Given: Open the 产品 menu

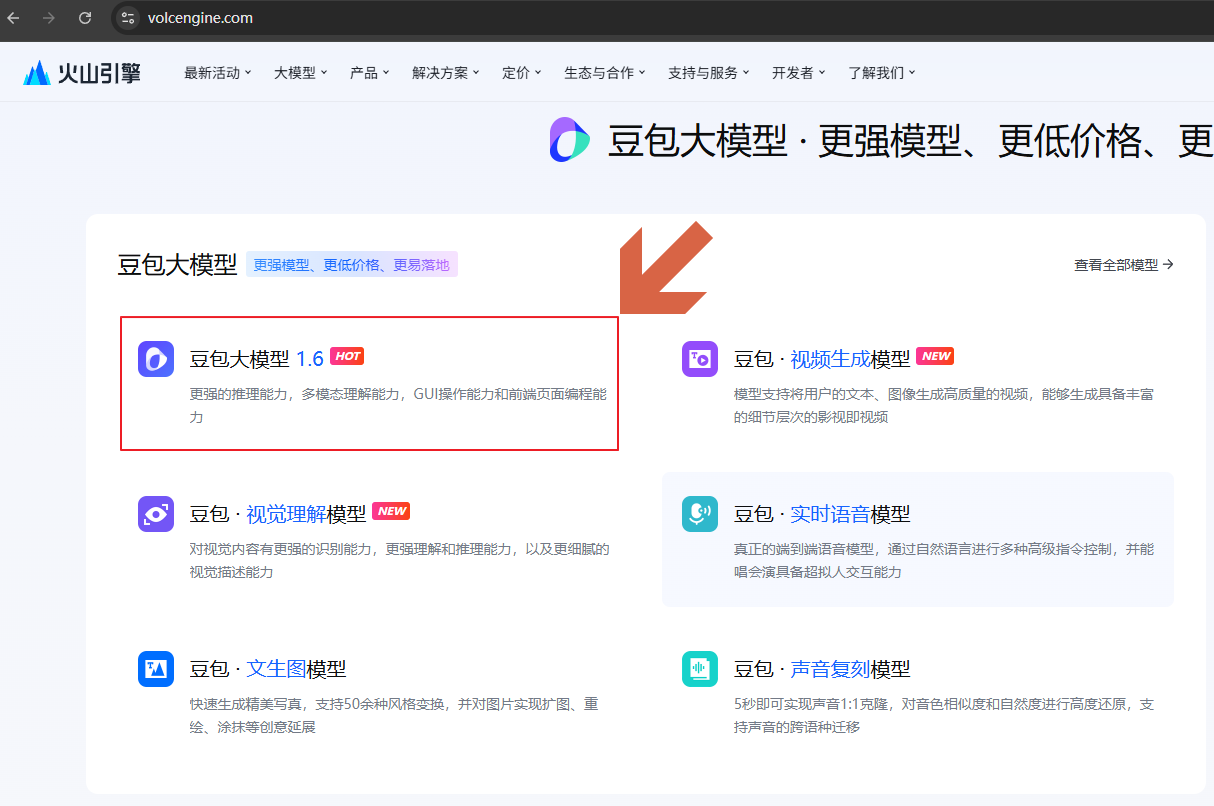Looking at the screenshot, I should click(370, 73).
